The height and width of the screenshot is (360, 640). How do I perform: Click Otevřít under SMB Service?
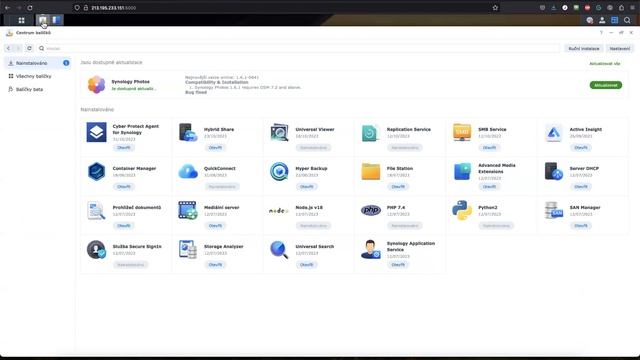[489, 148]
